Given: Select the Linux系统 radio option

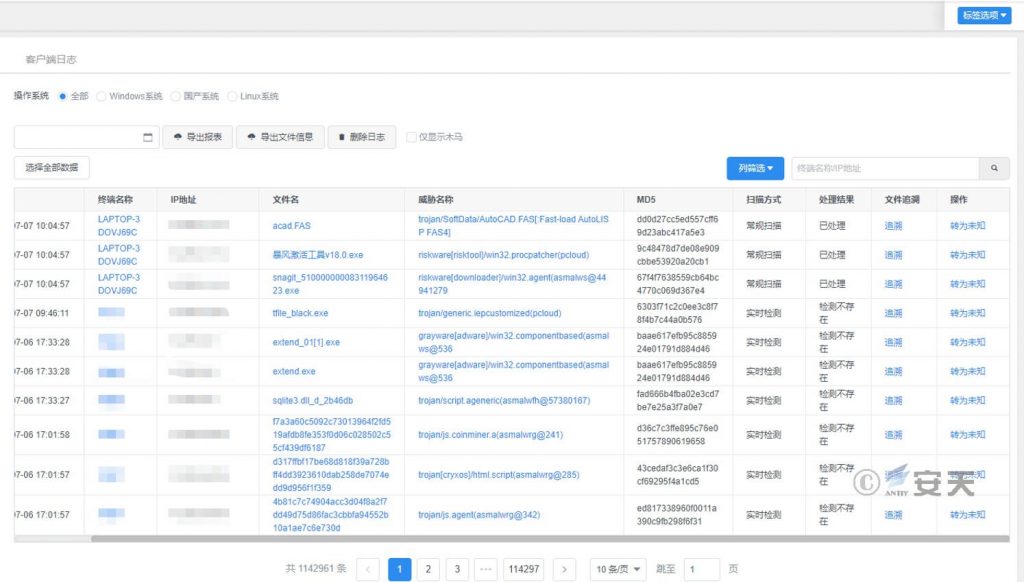Looking at the screenshot, I should [233, 97].
